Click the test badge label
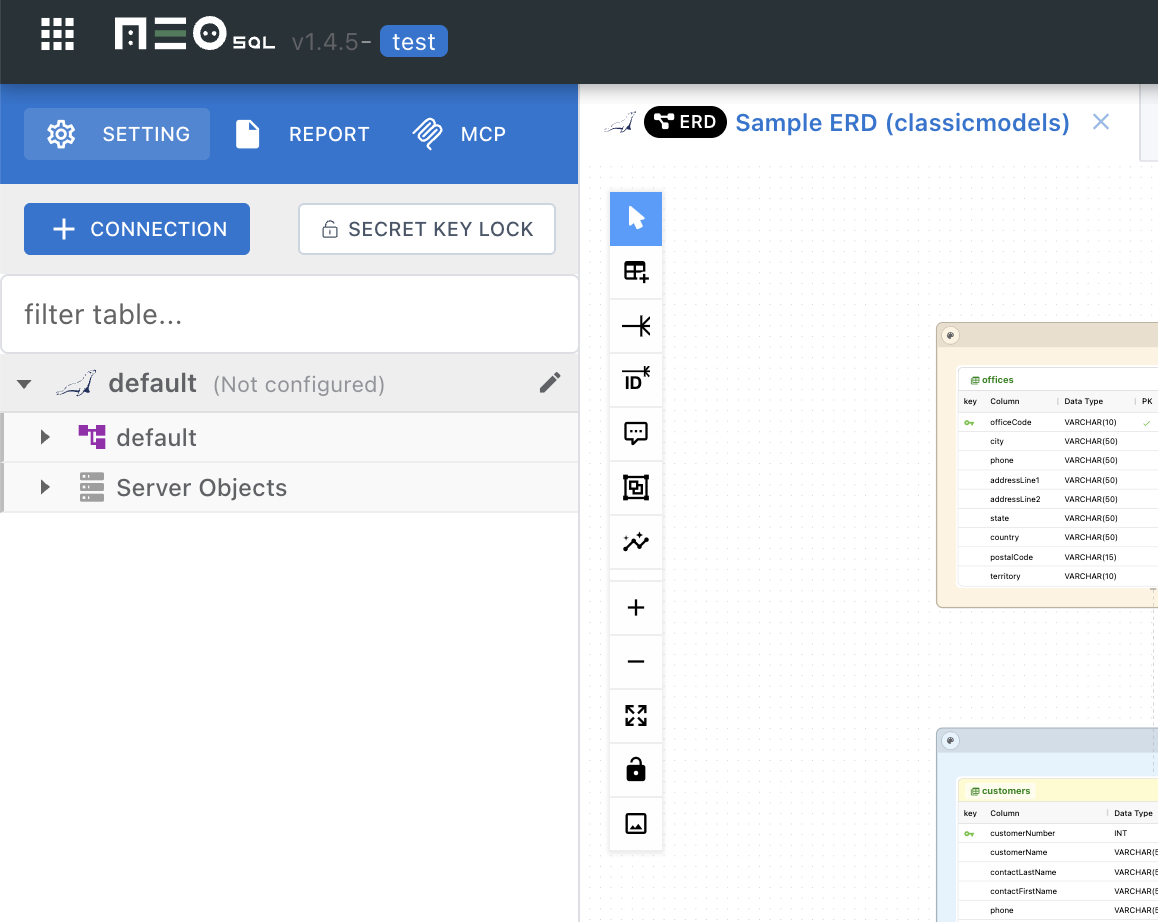Image resolution: width=1158 pixels, height=922 pixels. pos(414,41)
